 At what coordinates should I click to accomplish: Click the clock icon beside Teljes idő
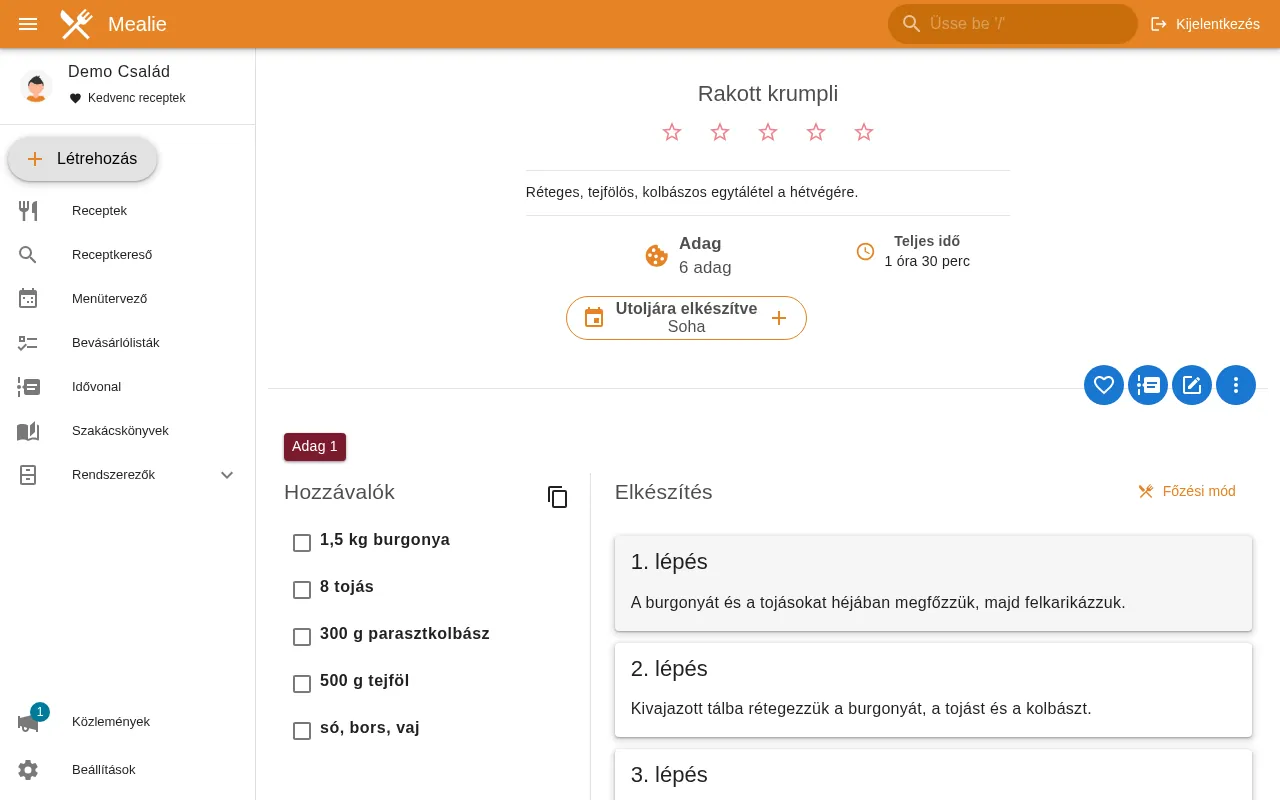point(866,251)
